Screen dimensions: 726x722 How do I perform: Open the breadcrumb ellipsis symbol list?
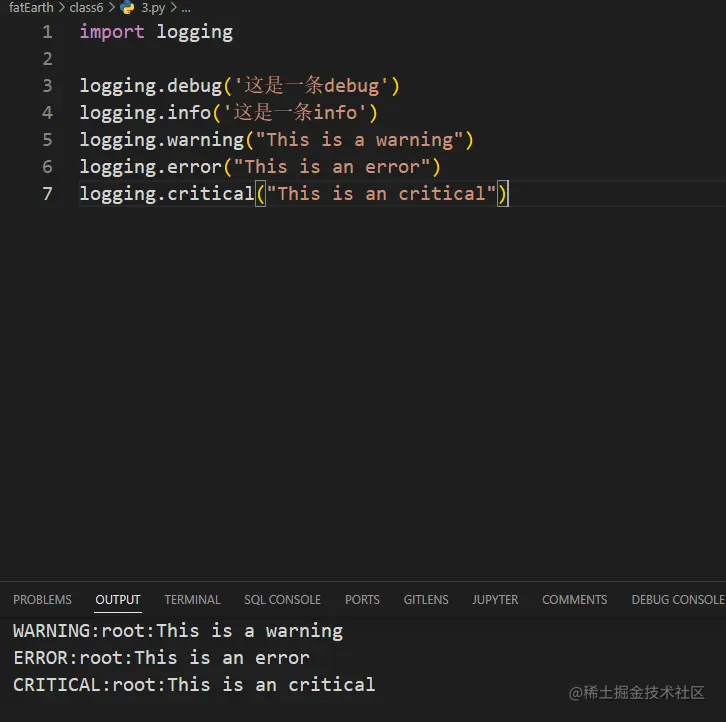click(186, 8)
